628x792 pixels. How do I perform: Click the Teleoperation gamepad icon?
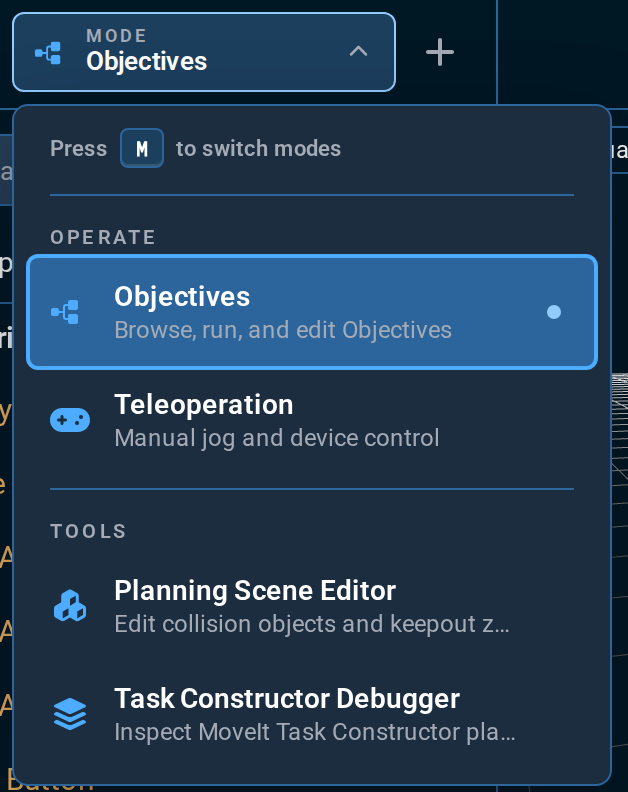click(x=70, y=420)
